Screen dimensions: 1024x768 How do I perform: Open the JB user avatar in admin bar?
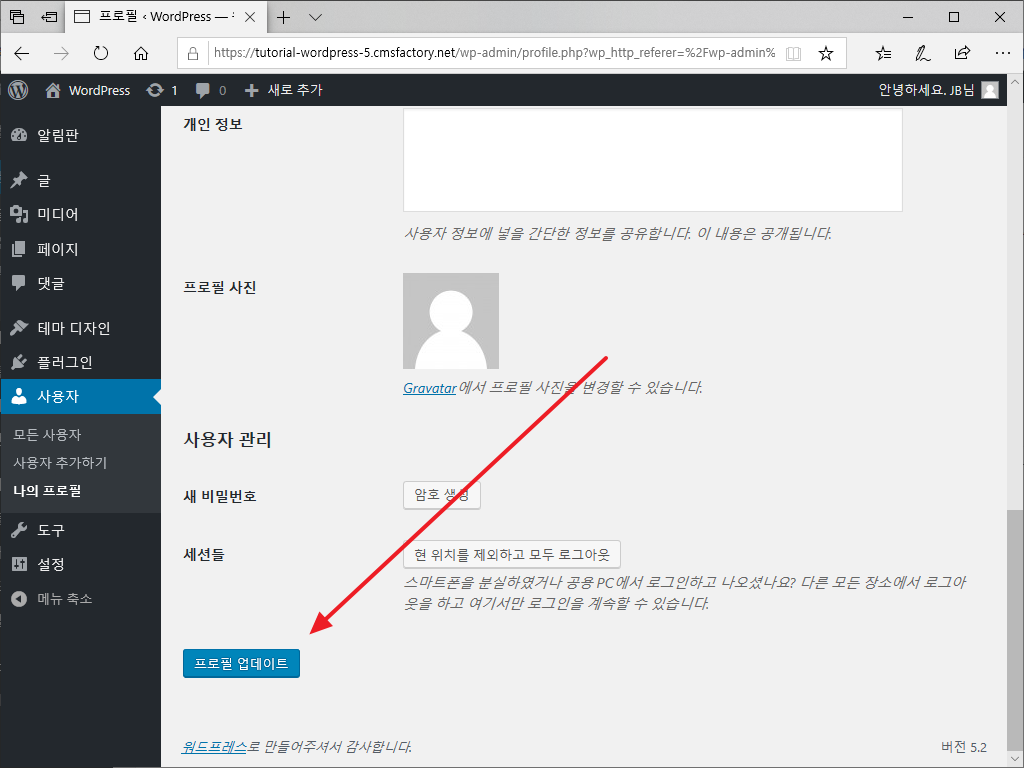click(990, 90)
